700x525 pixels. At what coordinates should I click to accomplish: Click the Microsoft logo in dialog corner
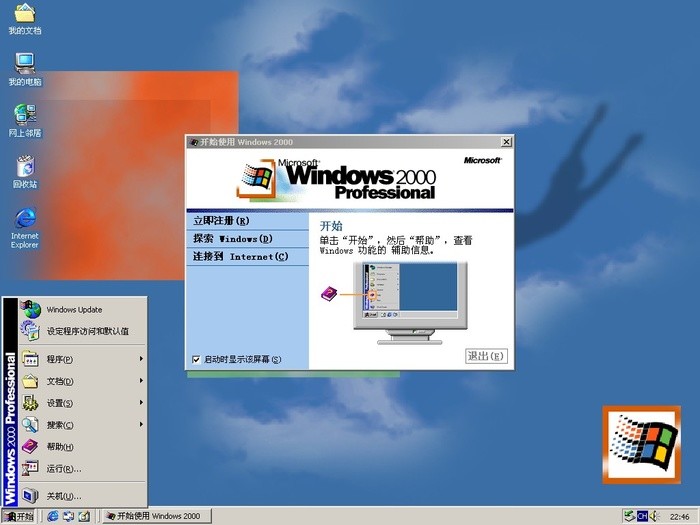tap(483, 160)
